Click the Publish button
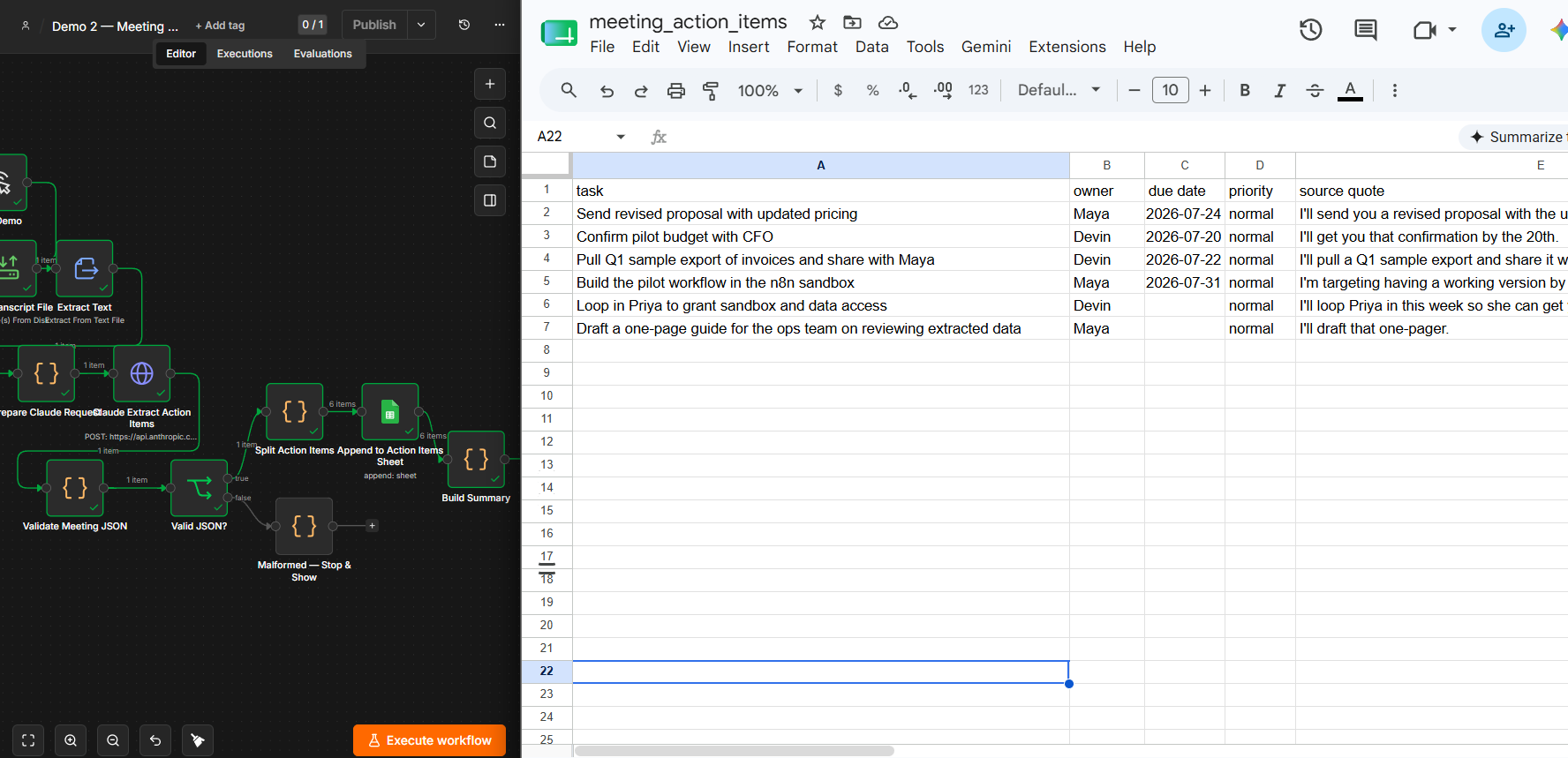 click(374, 25)
